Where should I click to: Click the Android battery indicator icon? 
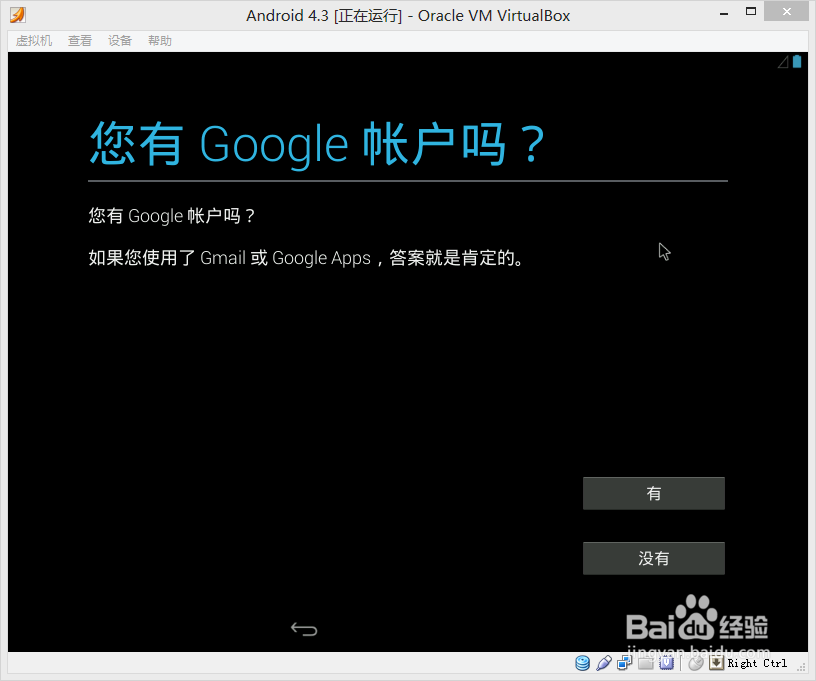point(797,62)
